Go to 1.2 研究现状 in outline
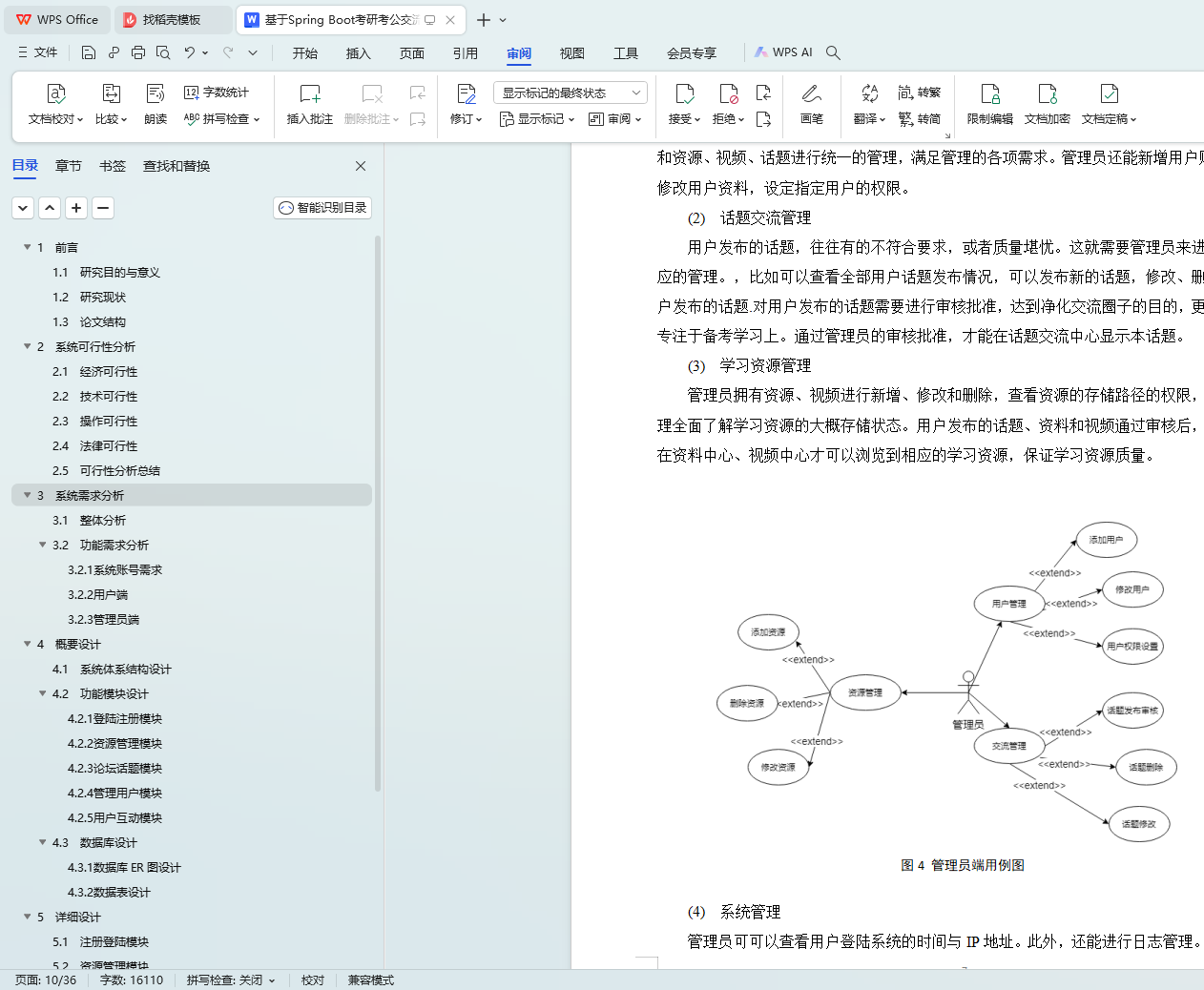This screenshot has width=1204, height=990. tap(90, 297)
